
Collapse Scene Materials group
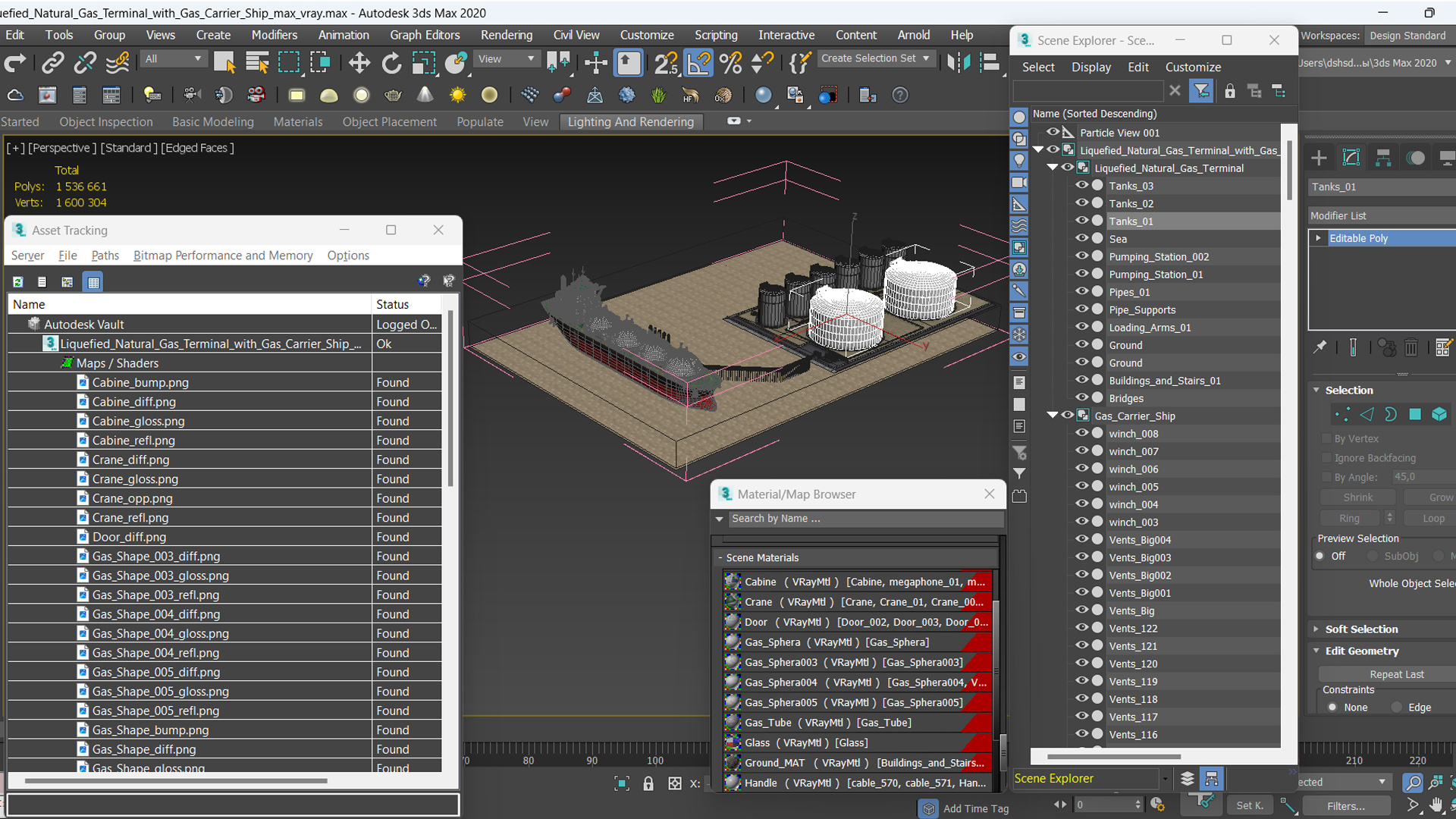pos(720,557)
